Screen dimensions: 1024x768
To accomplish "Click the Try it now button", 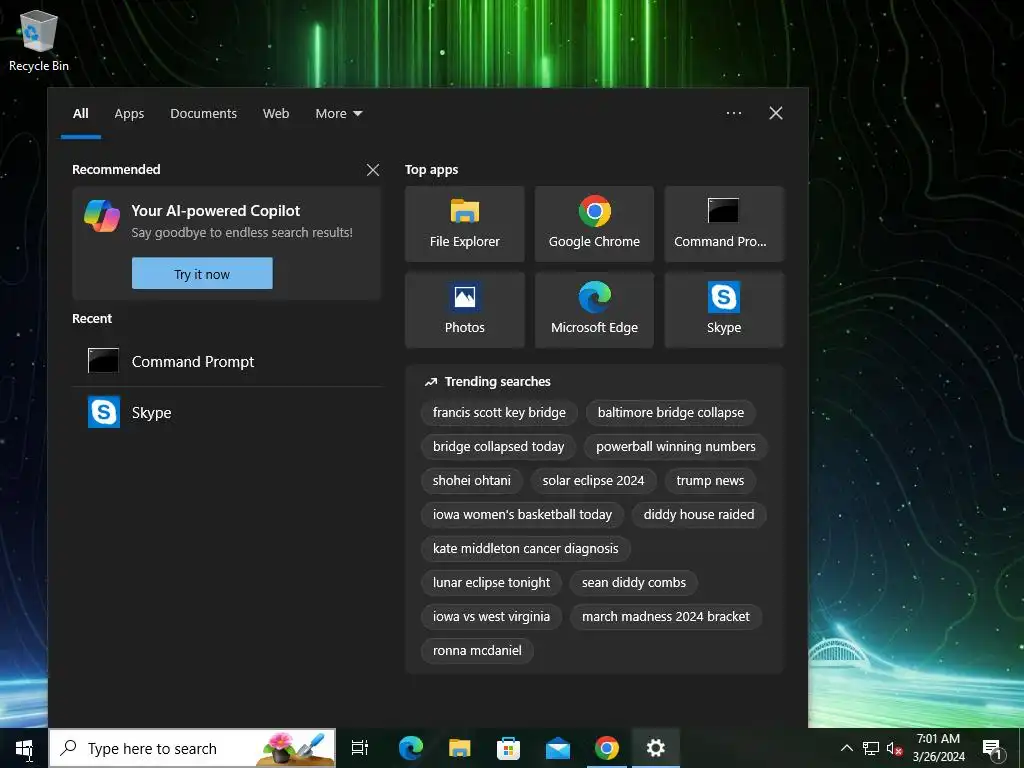I will (x=202, y=274).
